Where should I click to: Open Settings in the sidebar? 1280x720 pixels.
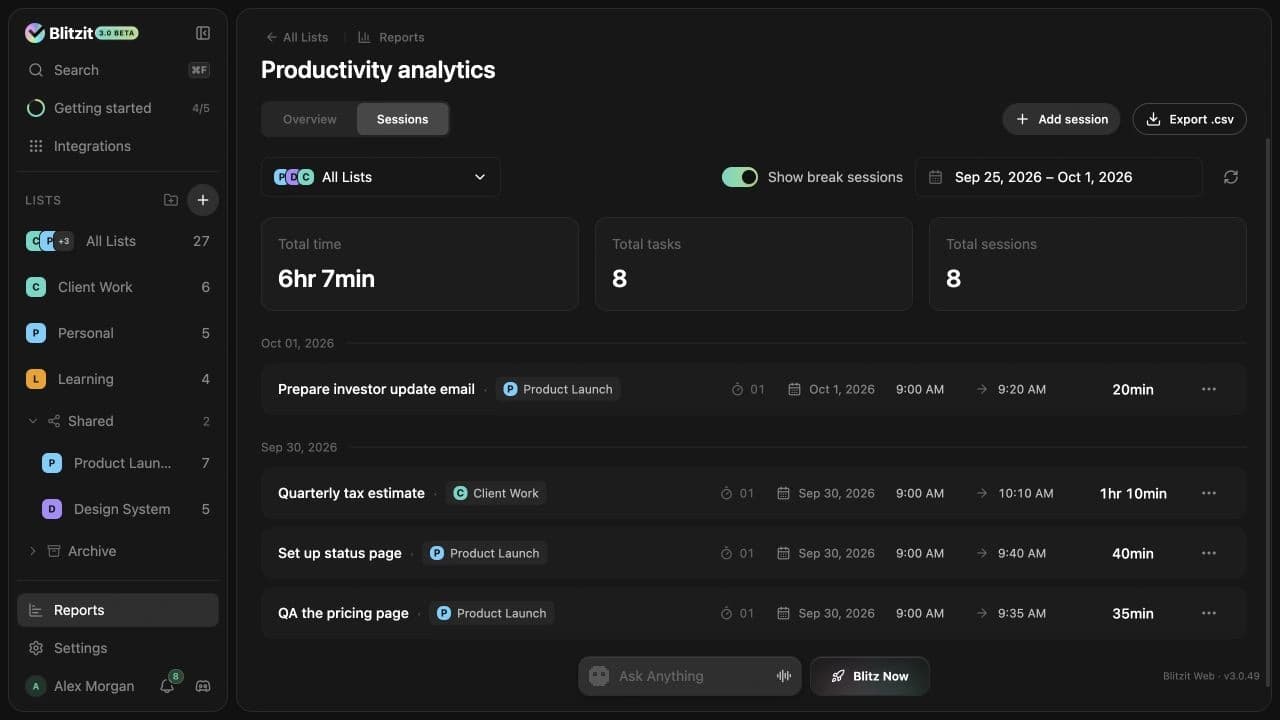pyautogui.click(x=118, y=648)
